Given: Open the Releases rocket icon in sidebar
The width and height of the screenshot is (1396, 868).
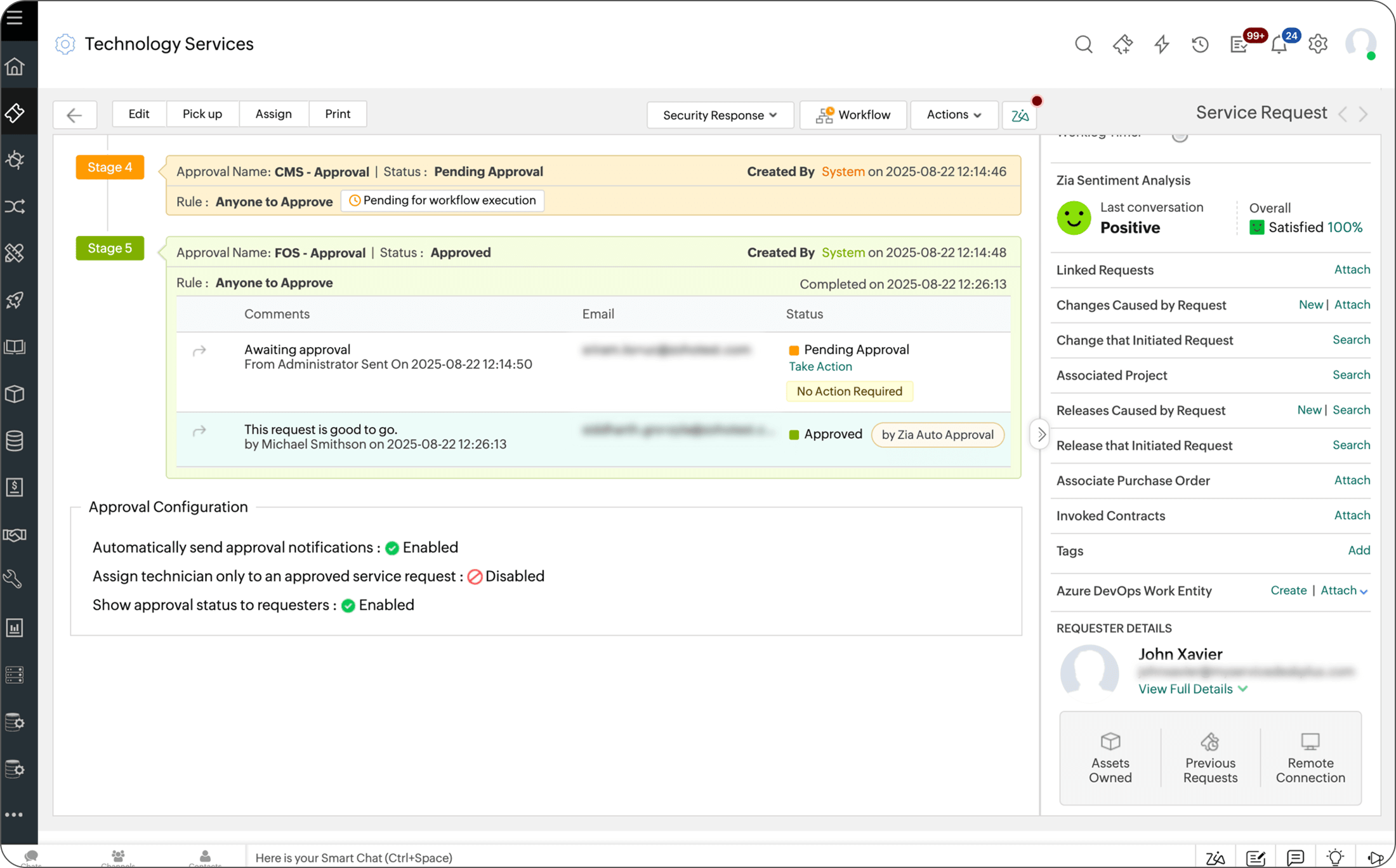Looking at the screenshot, I should pos(15,300).
